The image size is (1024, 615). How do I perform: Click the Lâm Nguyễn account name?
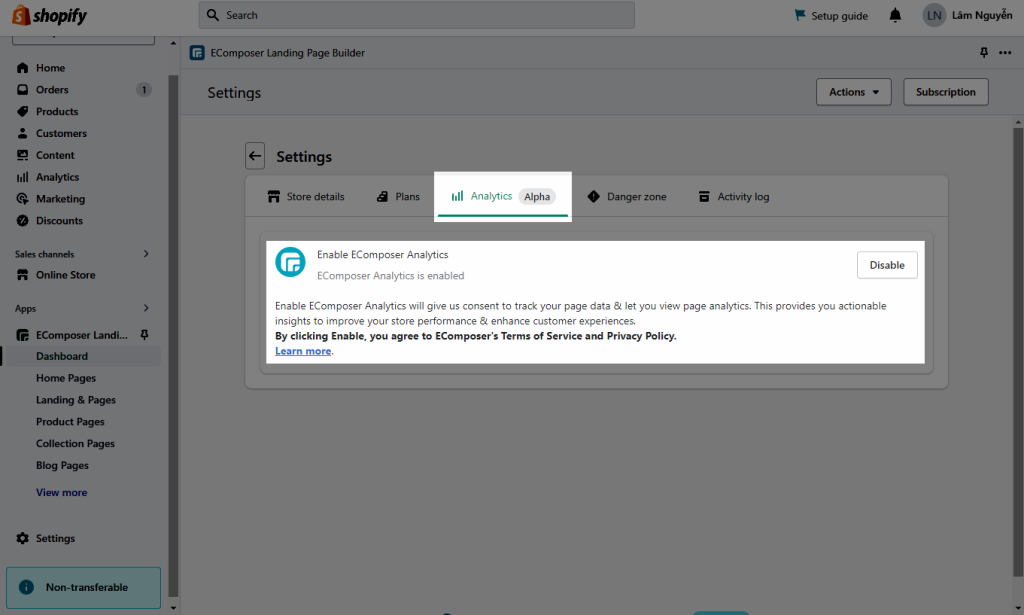pyautogui.click(x=982, y=15)
